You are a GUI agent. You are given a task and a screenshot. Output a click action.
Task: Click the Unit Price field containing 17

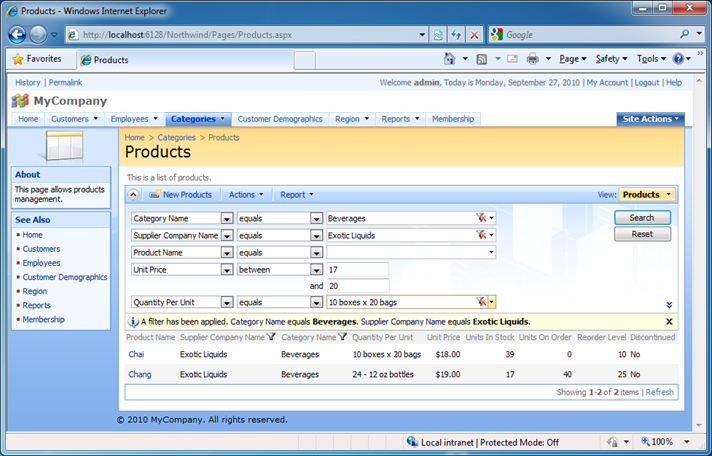click(357, 269)
